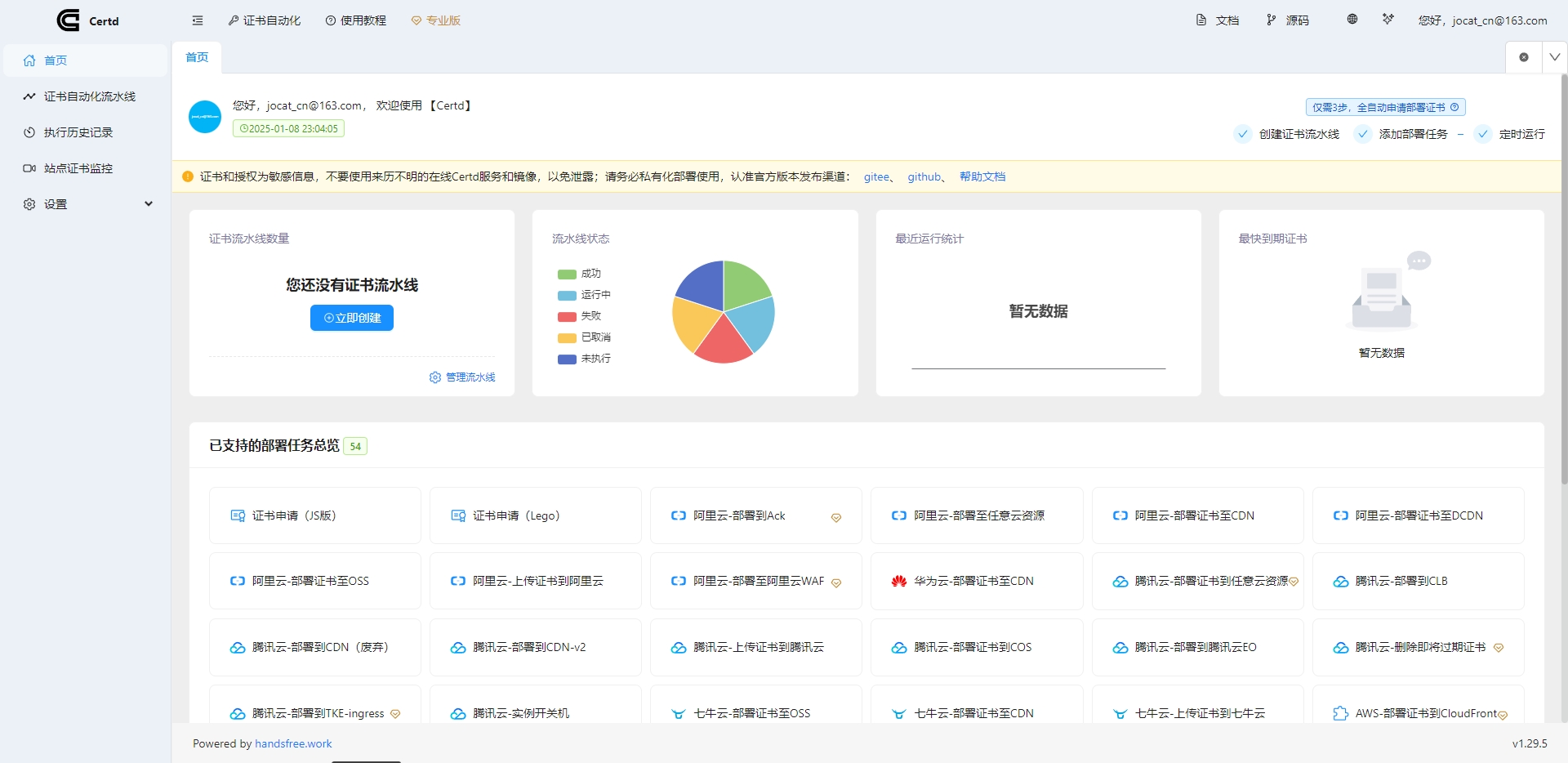Viewport: 1568px width, 763px height.
Task: Toggle the 成功 series in the pie chart legend
Action: coord(580,274)
